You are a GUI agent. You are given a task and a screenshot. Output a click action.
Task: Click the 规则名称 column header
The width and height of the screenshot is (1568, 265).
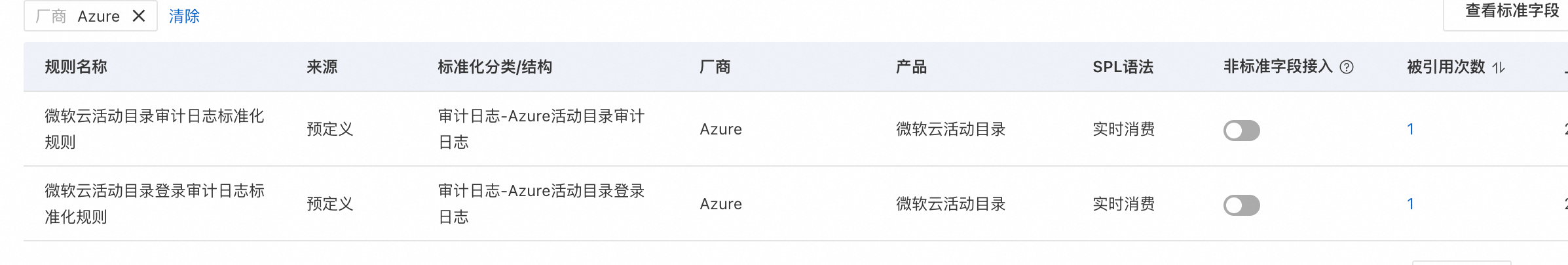click(76, 67)
